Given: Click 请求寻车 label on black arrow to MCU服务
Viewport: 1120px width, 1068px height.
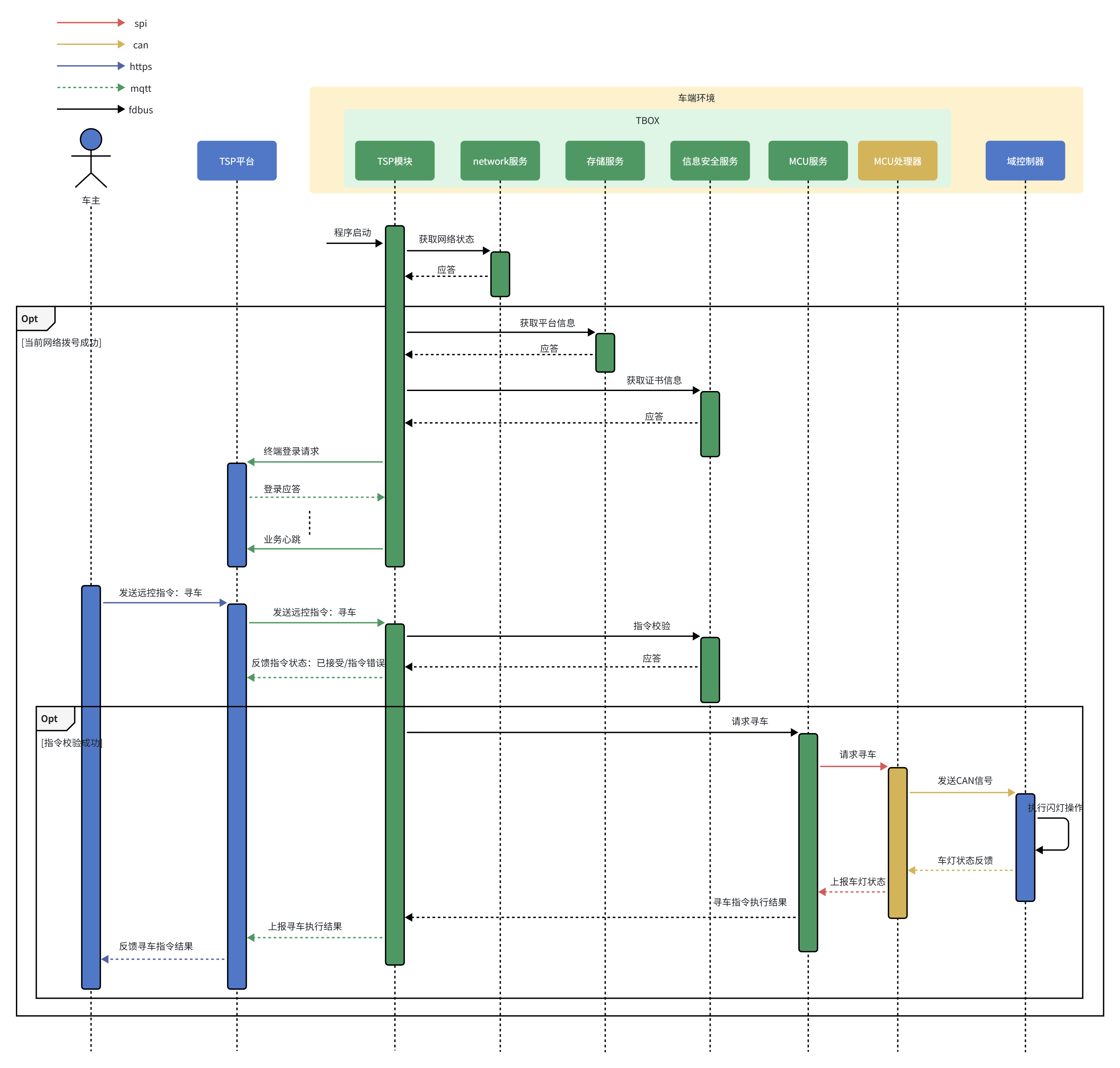Looking at the screenshot, I should (x=749, y=721).
